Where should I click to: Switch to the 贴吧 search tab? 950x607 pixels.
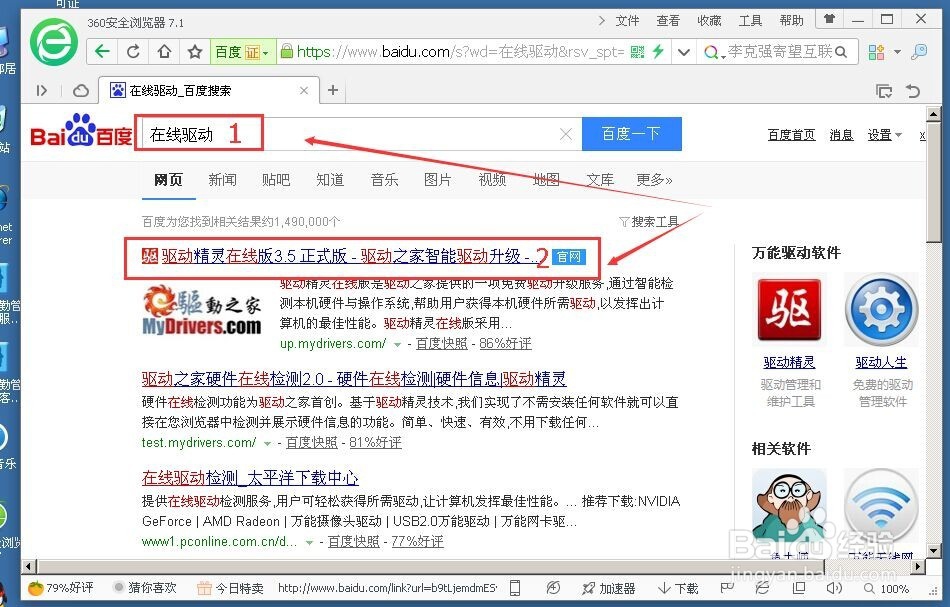point(276,180)
